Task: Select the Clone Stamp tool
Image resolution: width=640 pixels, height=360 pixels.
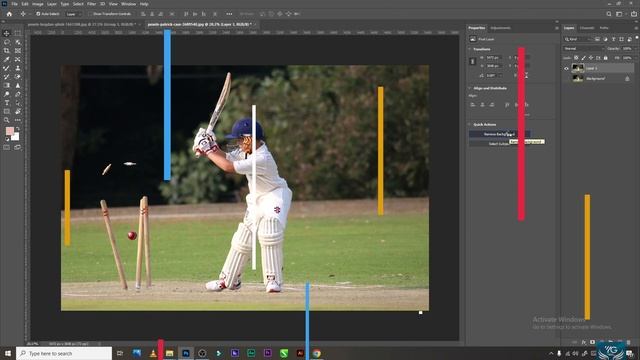Action: [x=18, y=68]
